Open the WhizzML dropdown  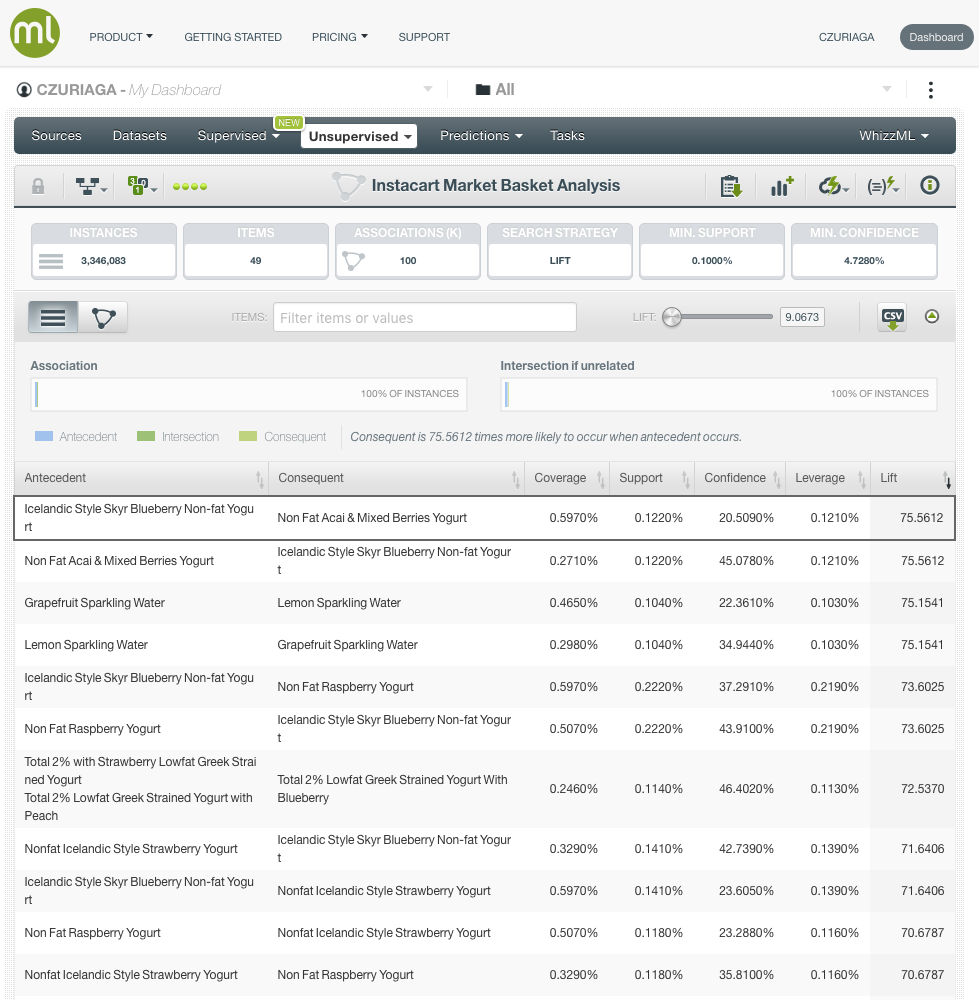[893, 136]
